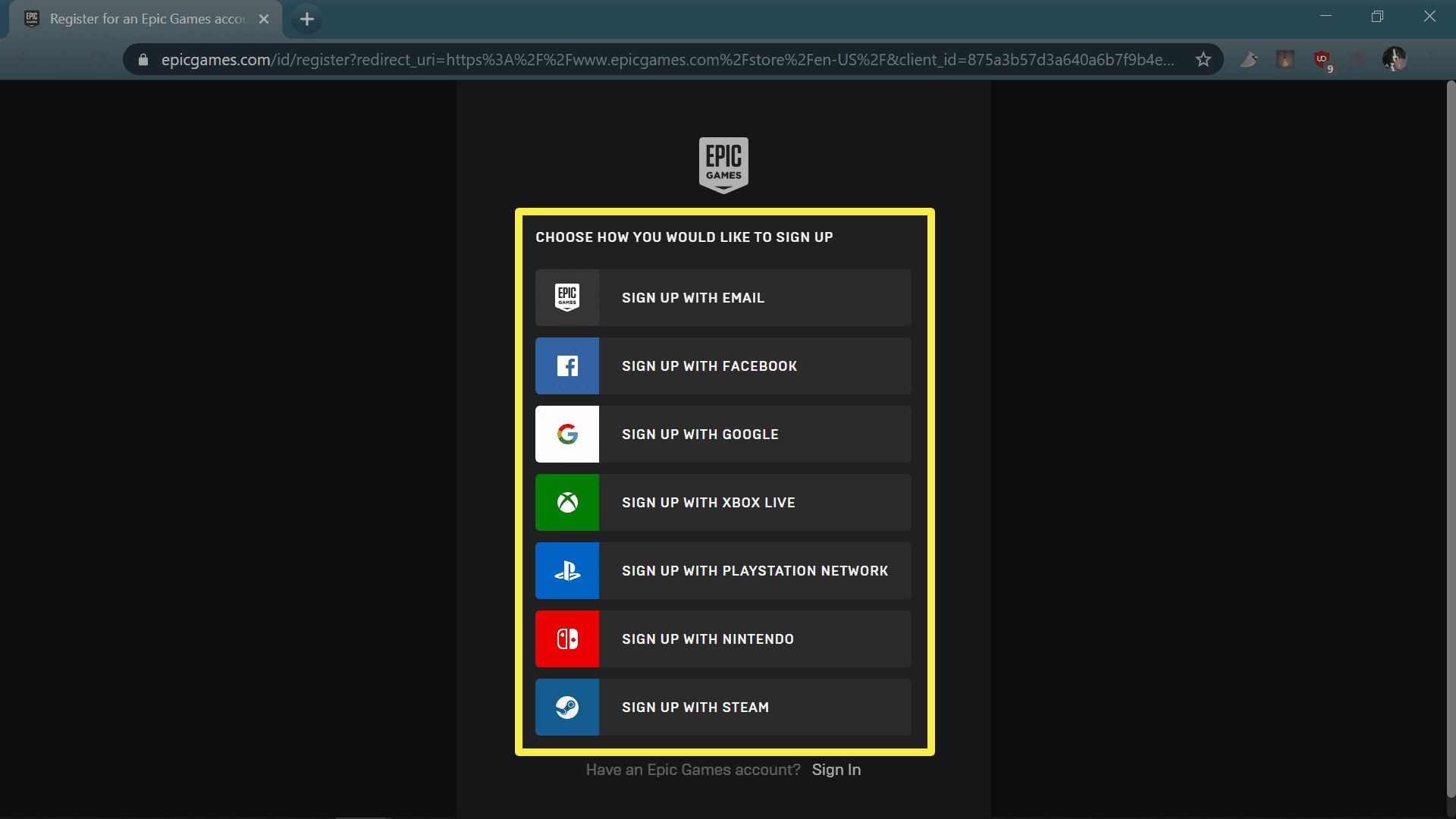
Task: Select the Register for an Epic Games tab
Action: point(146,19)
